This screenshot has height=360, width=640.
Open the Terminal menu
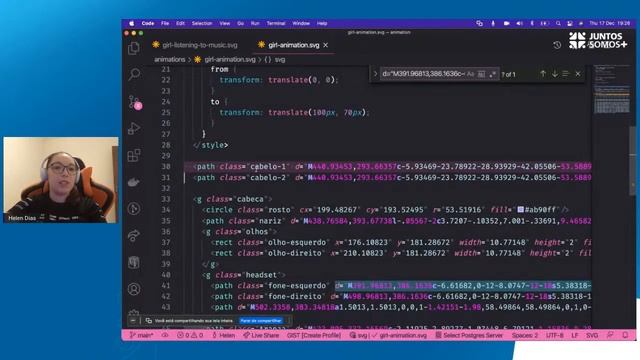[x=276, y=24]
